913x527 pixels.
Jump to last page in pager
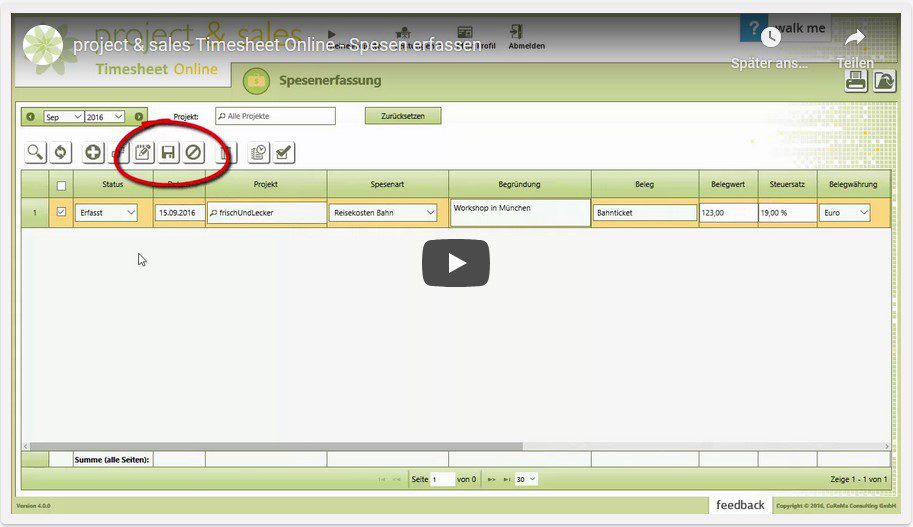507,479
